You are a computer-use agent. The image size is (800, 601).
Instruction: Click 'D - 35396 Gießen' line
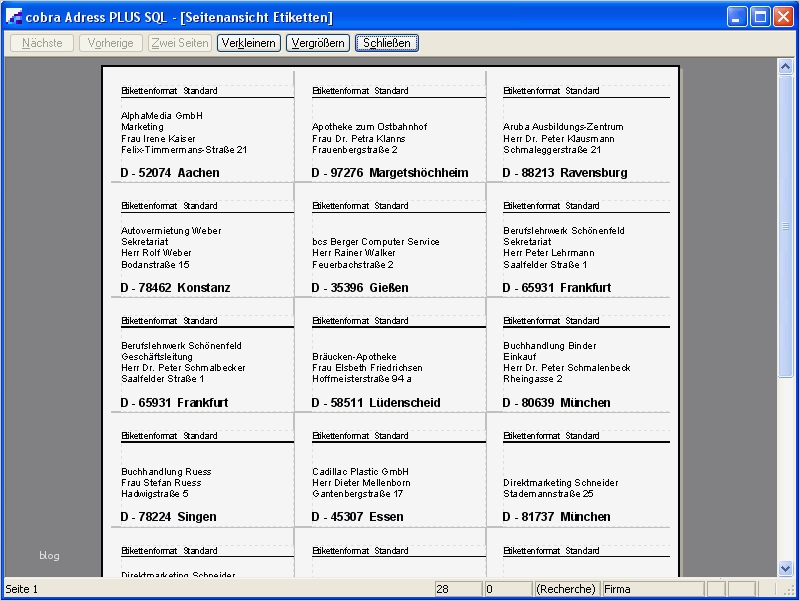coord(360,288)
